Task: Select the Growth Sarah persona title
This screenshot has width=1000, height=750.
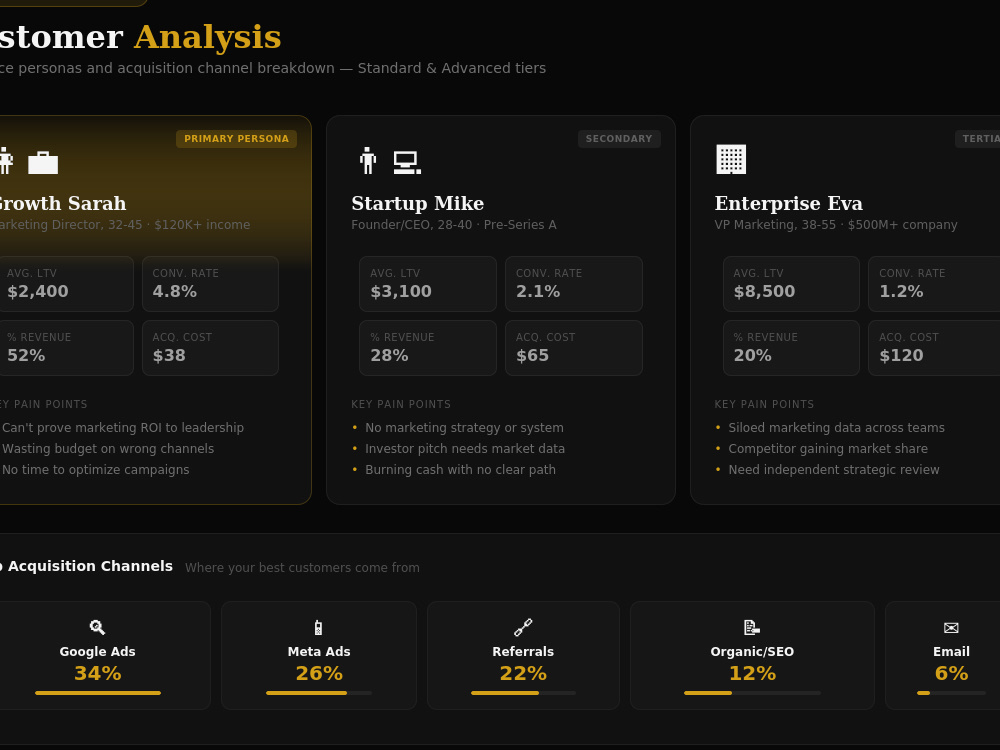Action: pyautogui.click(x=61, y=203)
